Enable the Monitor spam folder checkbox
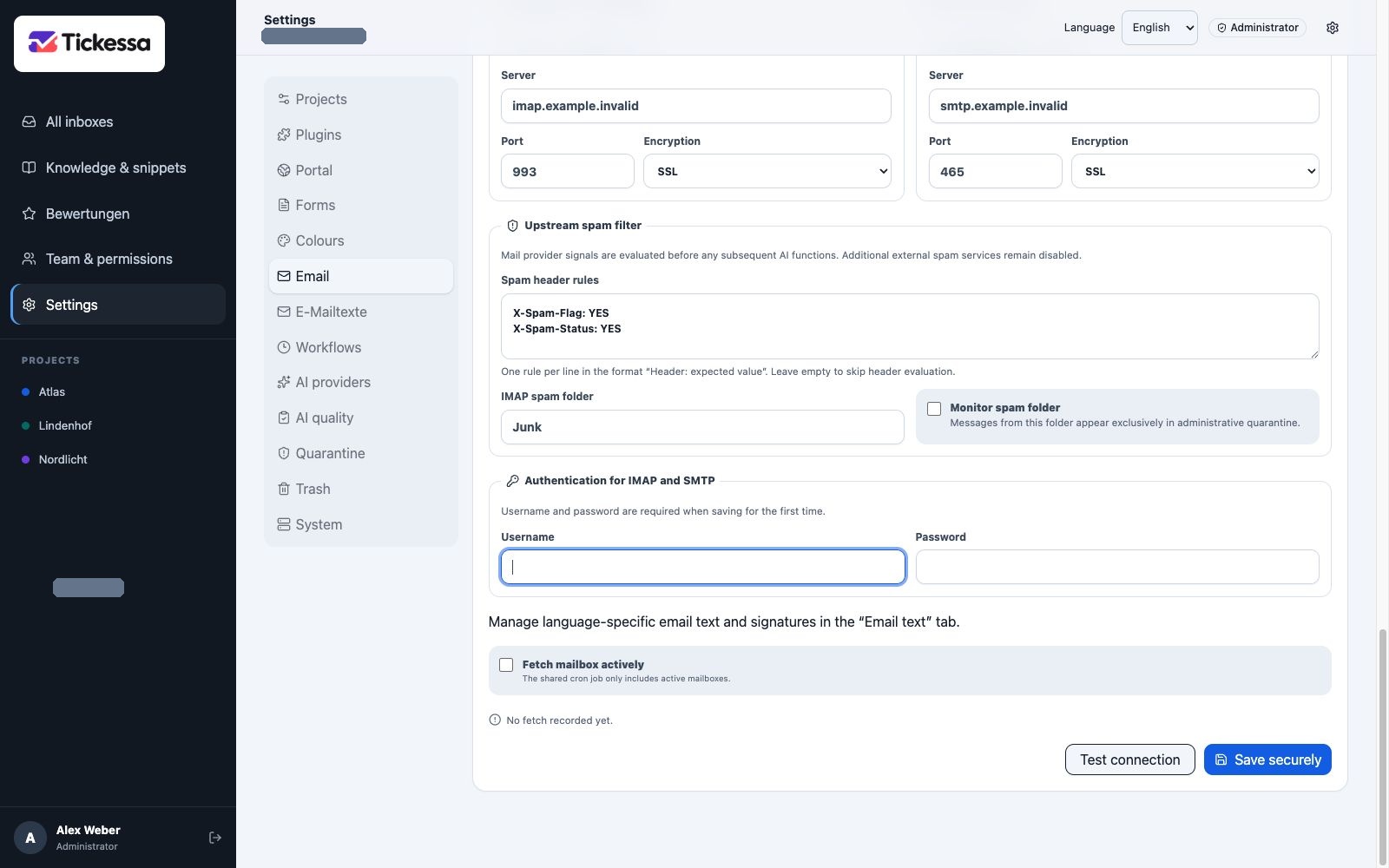This screenshot has height=868, width=1389. coord(934,409)
